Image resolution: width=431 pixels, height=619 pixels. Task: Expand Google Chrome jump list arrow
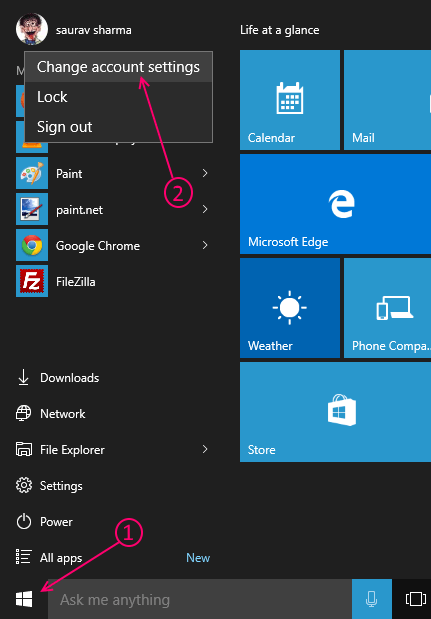click(205, 245)
